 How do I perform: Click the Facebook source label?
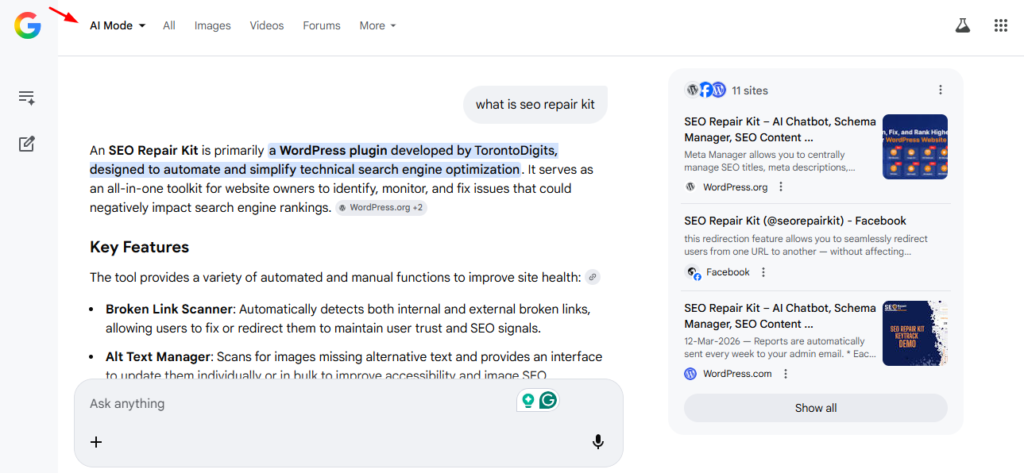point(728,272)
